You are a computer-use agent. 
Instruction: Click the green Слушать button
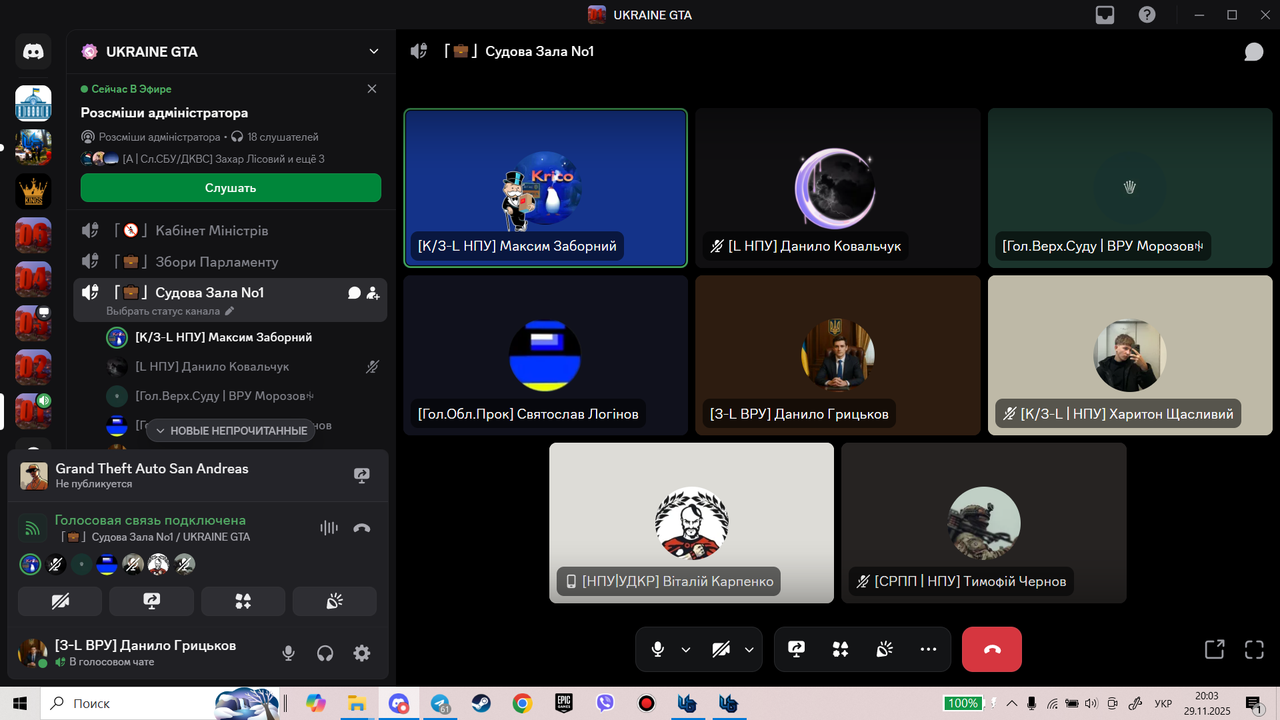(x=231, y=188)
